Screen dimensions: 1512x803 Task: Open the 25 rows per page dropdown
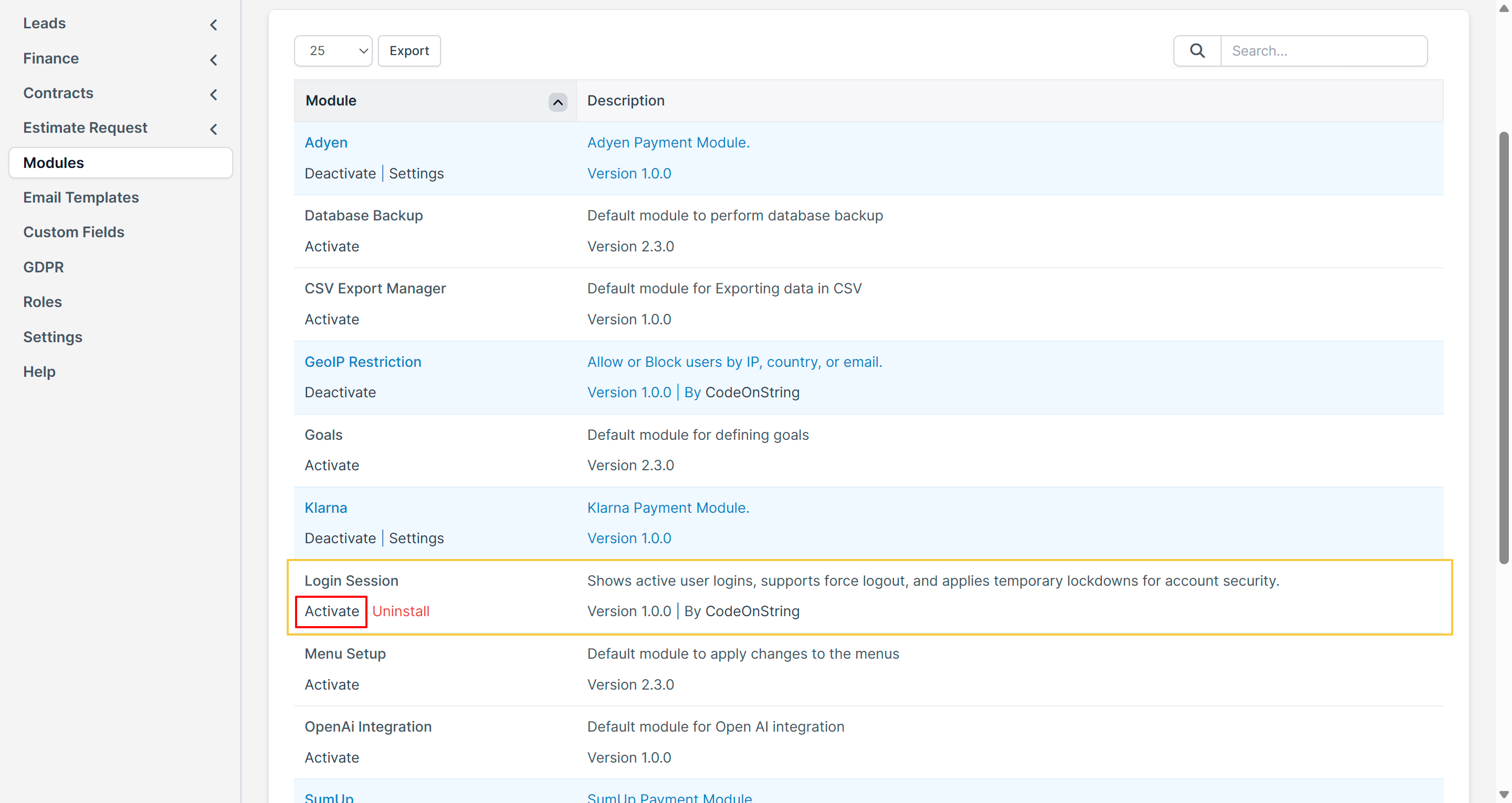pyautogui.click(x=333, y=51)
